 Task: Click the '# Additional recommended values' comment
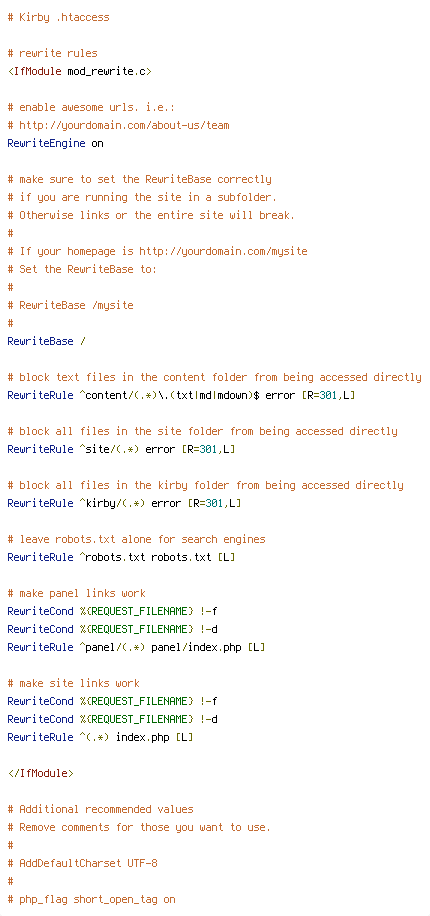pos(100,809)
